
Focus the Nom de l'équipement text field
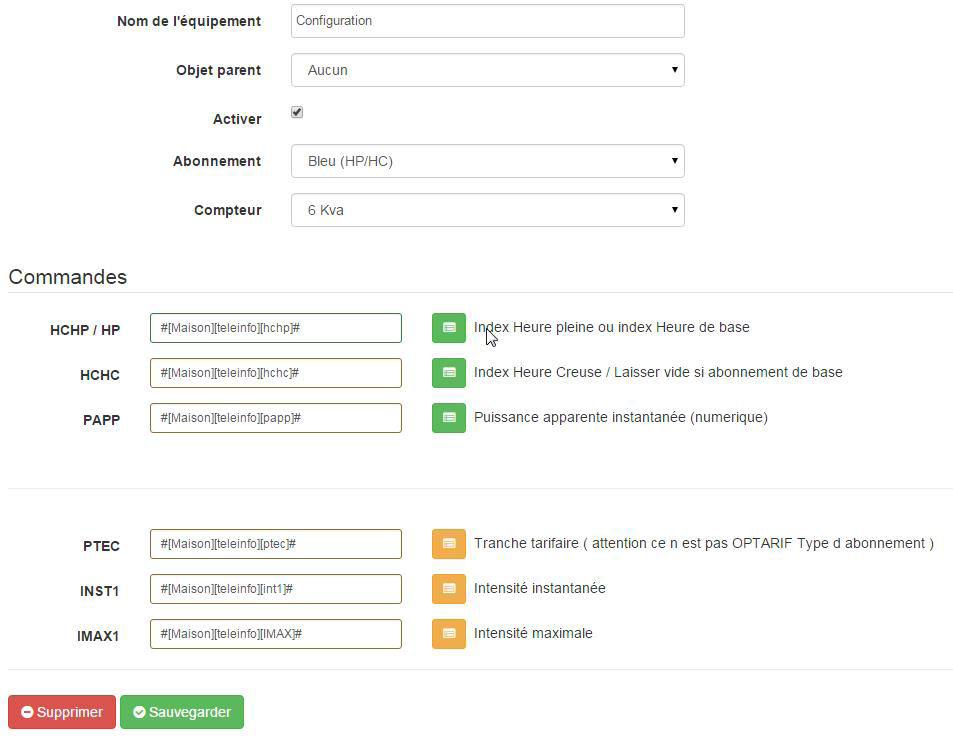coord(487,21)
